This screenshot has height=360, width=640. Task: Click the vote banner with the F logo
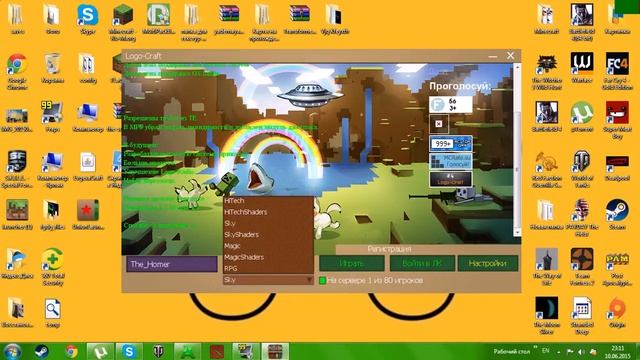[x=451, y=104]
